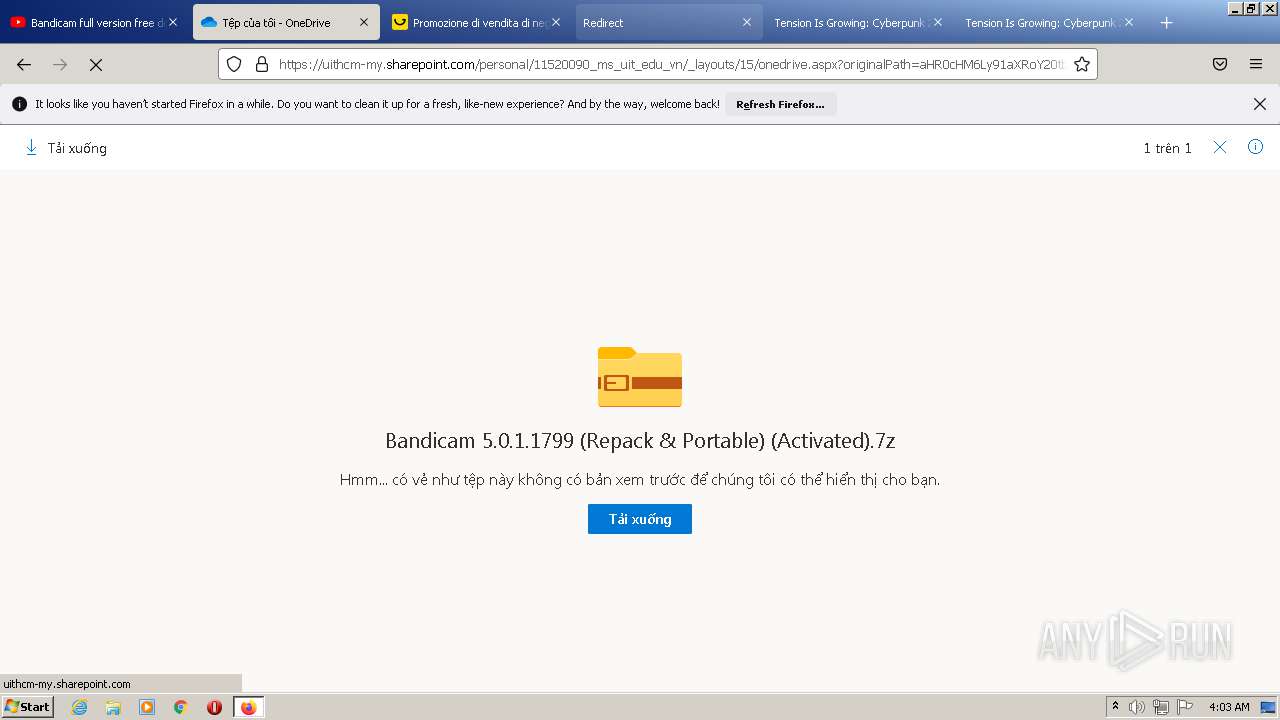
Task: Click the 7z archive file icon
Action: point(640,377)
